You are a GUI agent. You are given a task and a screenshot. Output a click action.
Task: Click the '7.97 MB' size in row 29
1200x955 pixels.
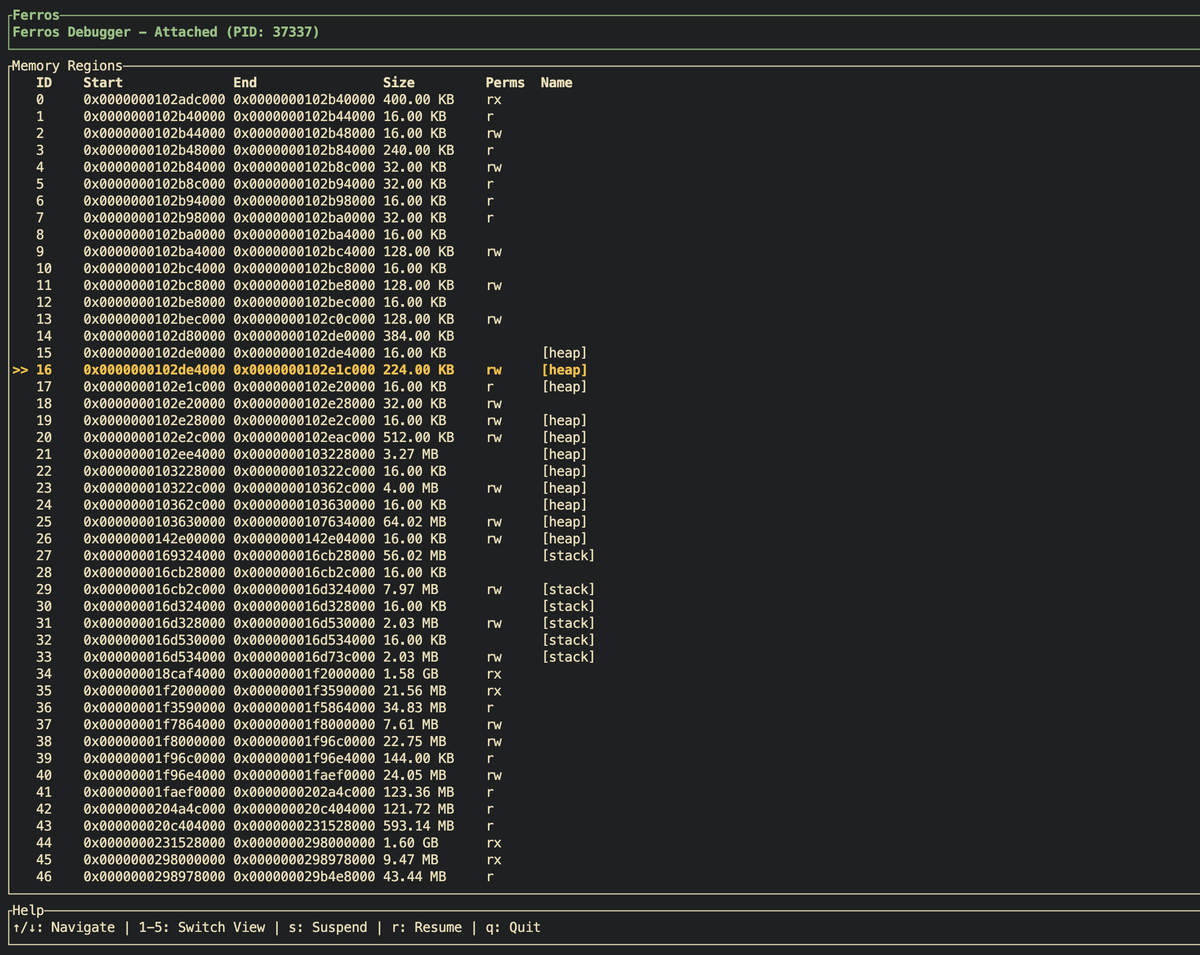click(411, 589)
